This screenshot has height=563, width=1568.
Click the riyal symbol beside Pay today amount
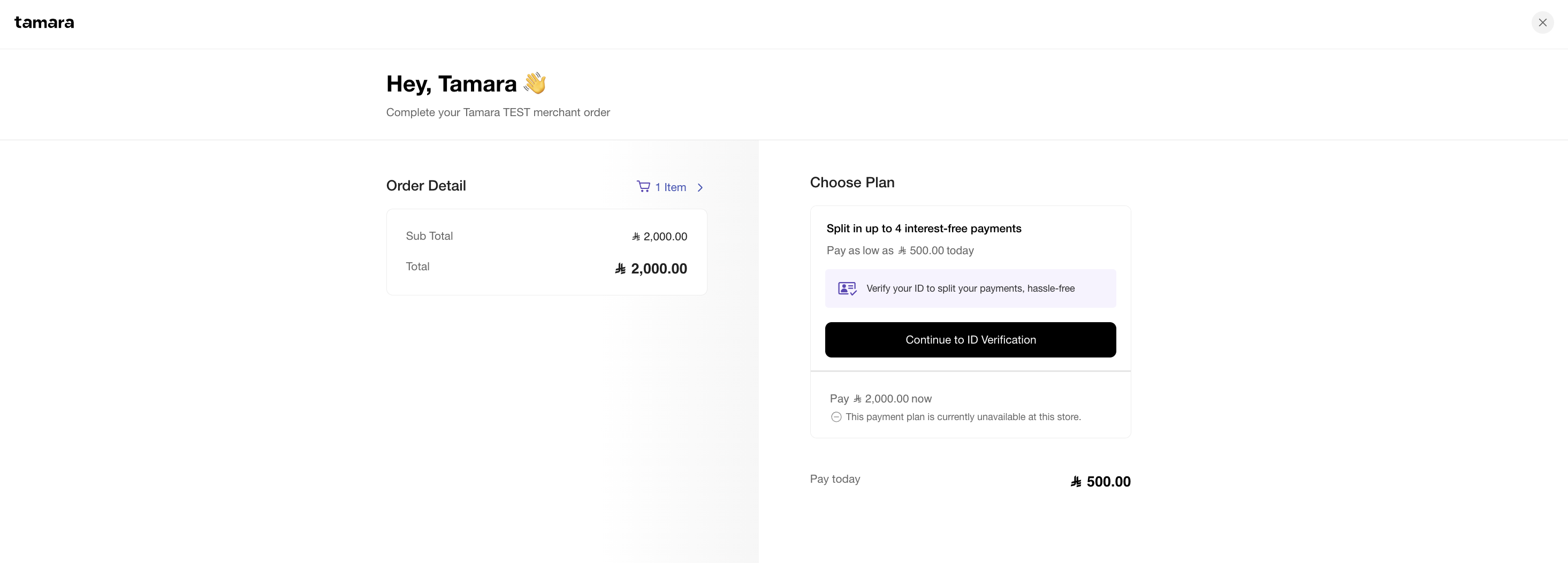[1076, 482]
